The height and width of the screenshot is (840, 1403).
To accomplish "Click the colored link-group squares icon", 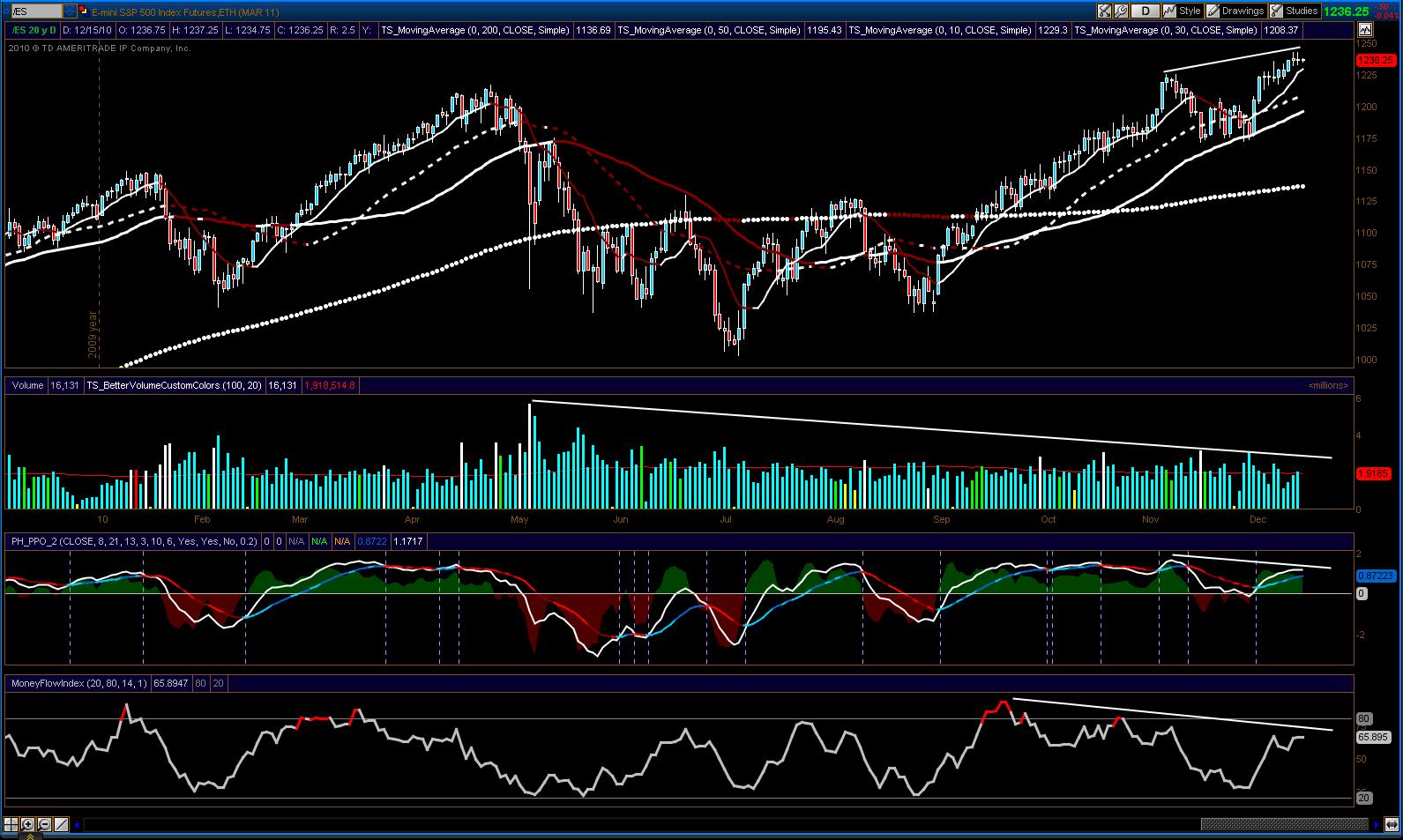I will pos(83,11).
